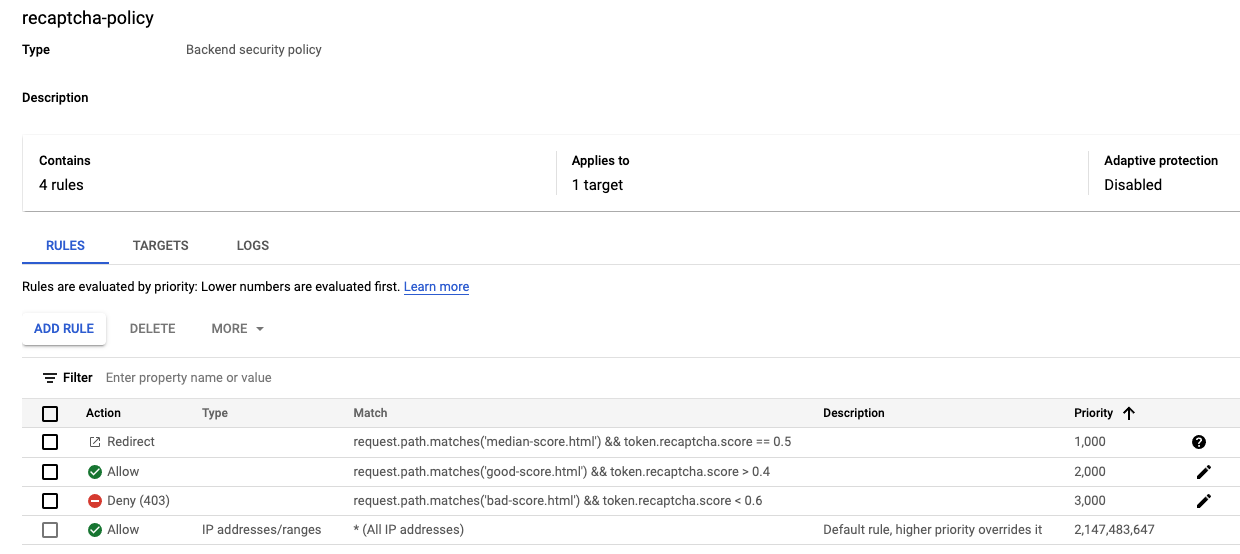This screenshot has height=554, width=1240.
Task: Sort by Priority ascending arrow
Action: pyautogui.click(x=1129, y=413)
